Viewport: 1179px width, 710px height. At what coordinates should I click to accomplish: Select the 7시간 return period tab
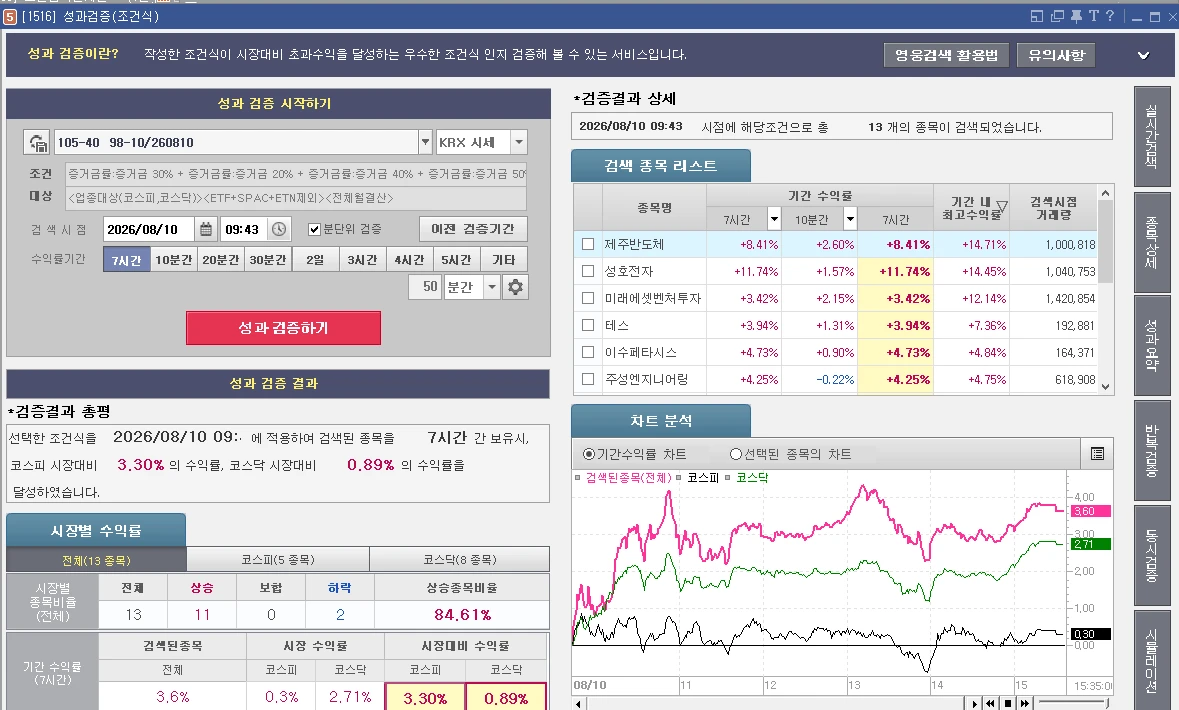(126, 259)
